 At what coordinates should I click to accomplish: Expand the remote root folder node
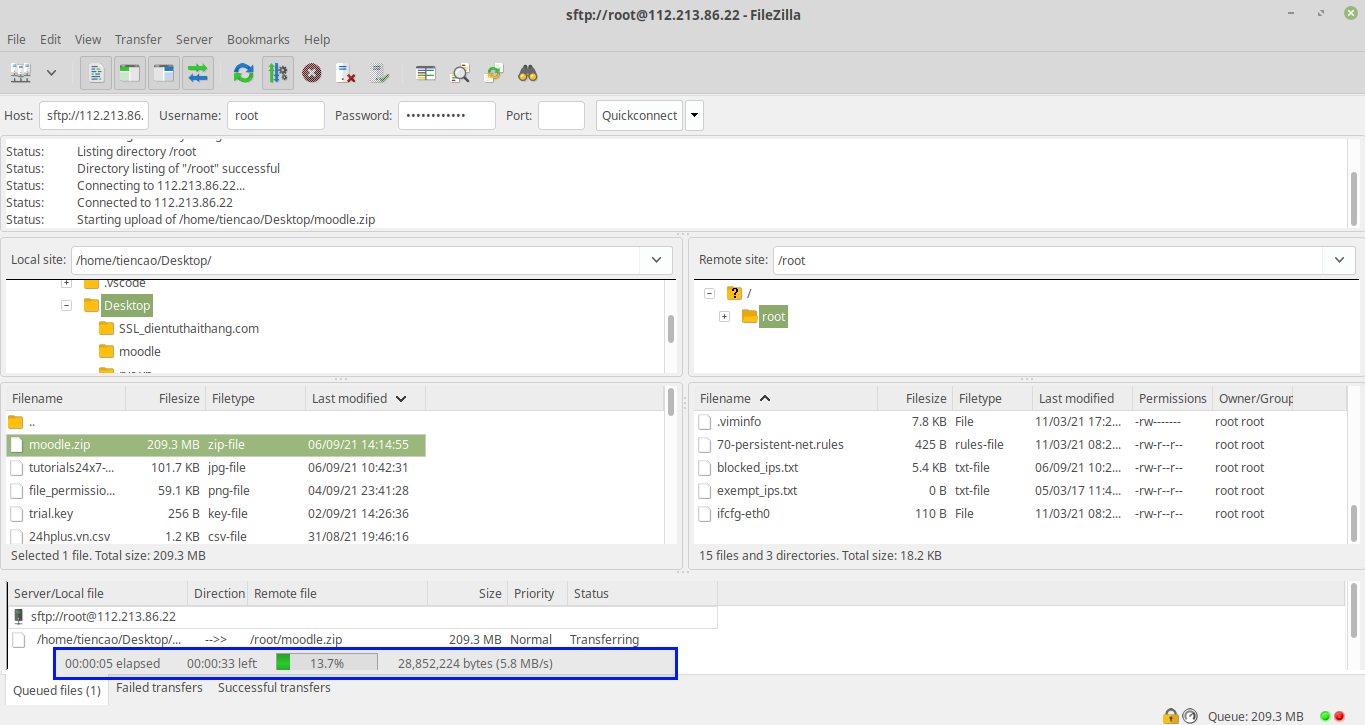pos(725,316)
